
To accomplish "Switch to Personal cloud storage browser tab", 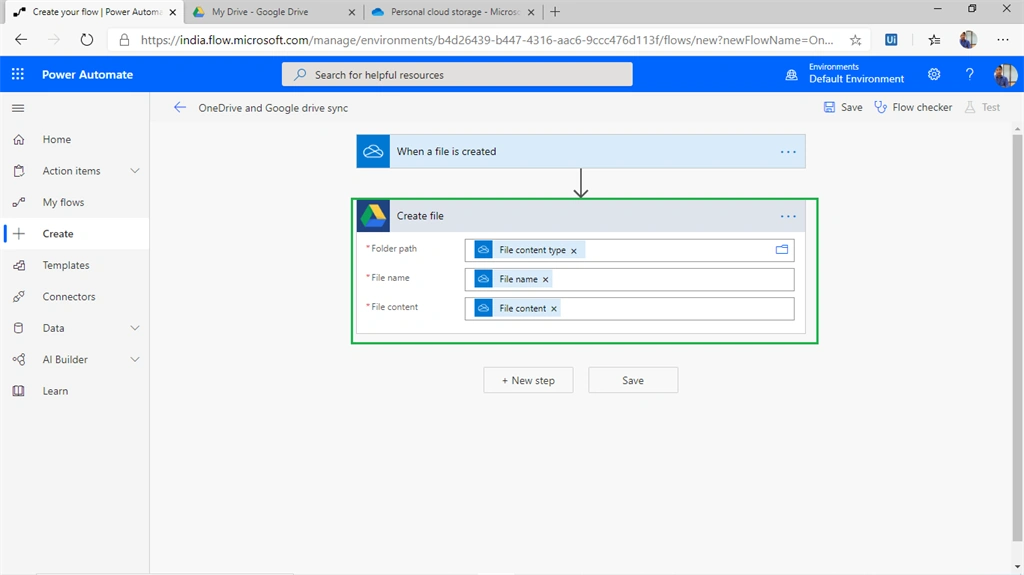I will tap(452, 12).
